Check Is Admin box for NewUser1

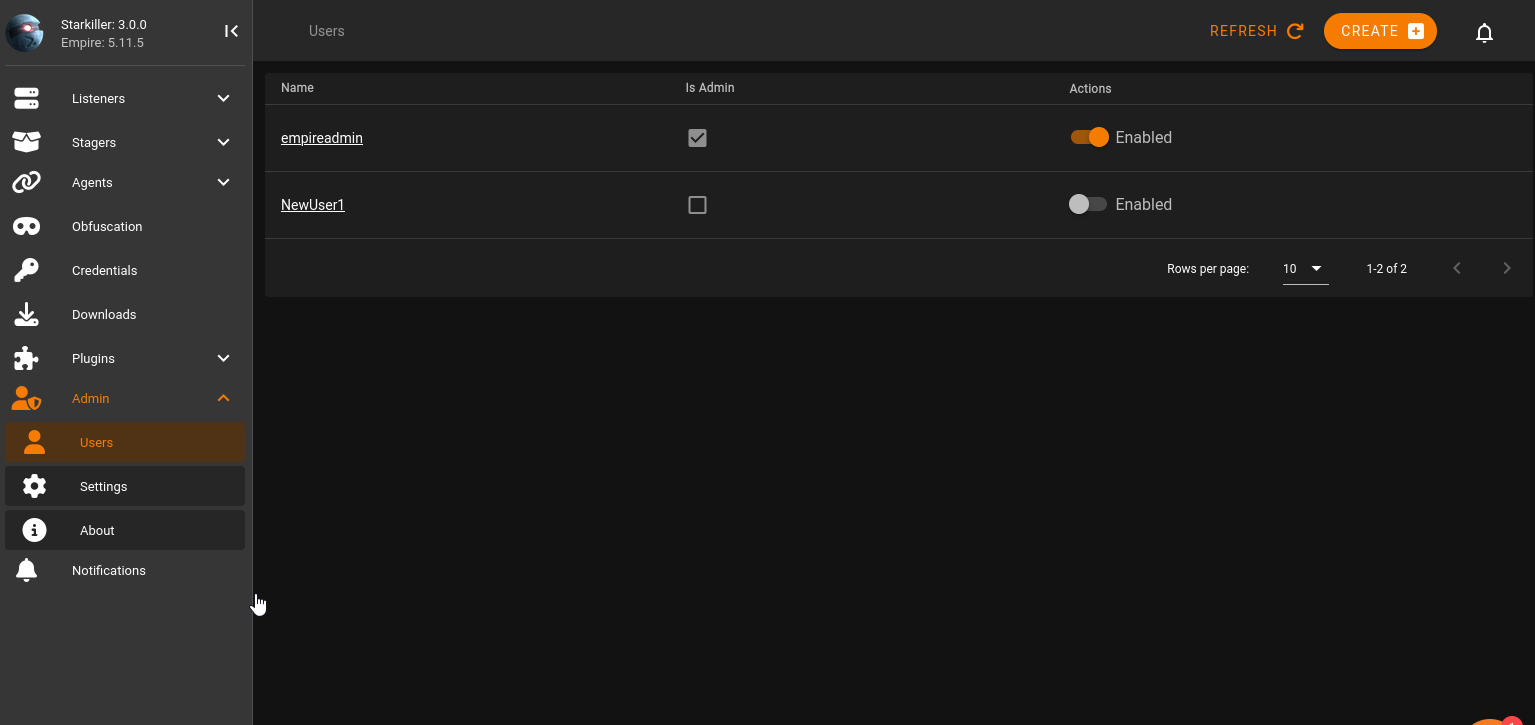pos(698,205)
